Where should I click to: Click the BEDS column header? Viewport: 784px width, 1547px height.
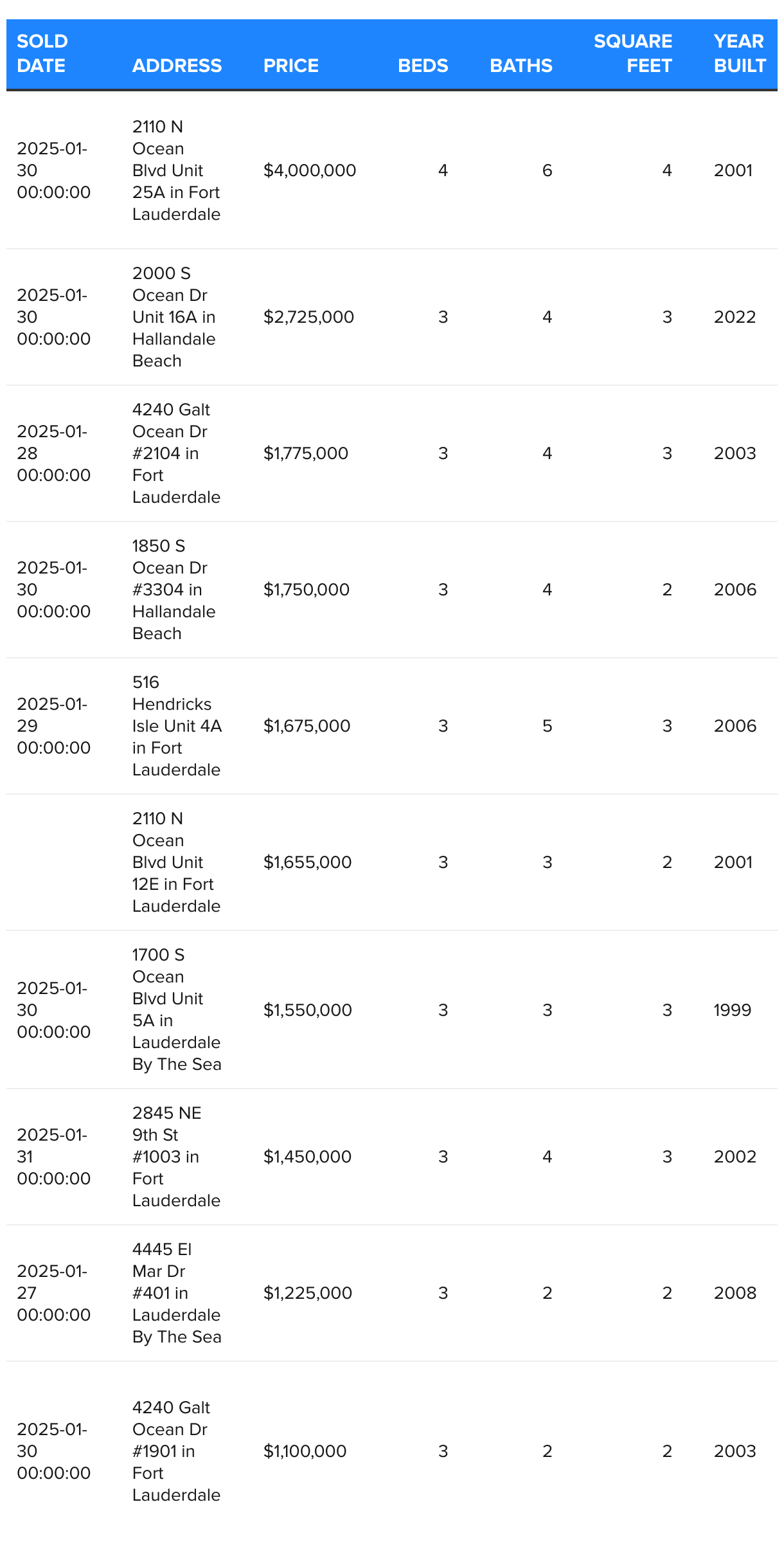[423, 66]
